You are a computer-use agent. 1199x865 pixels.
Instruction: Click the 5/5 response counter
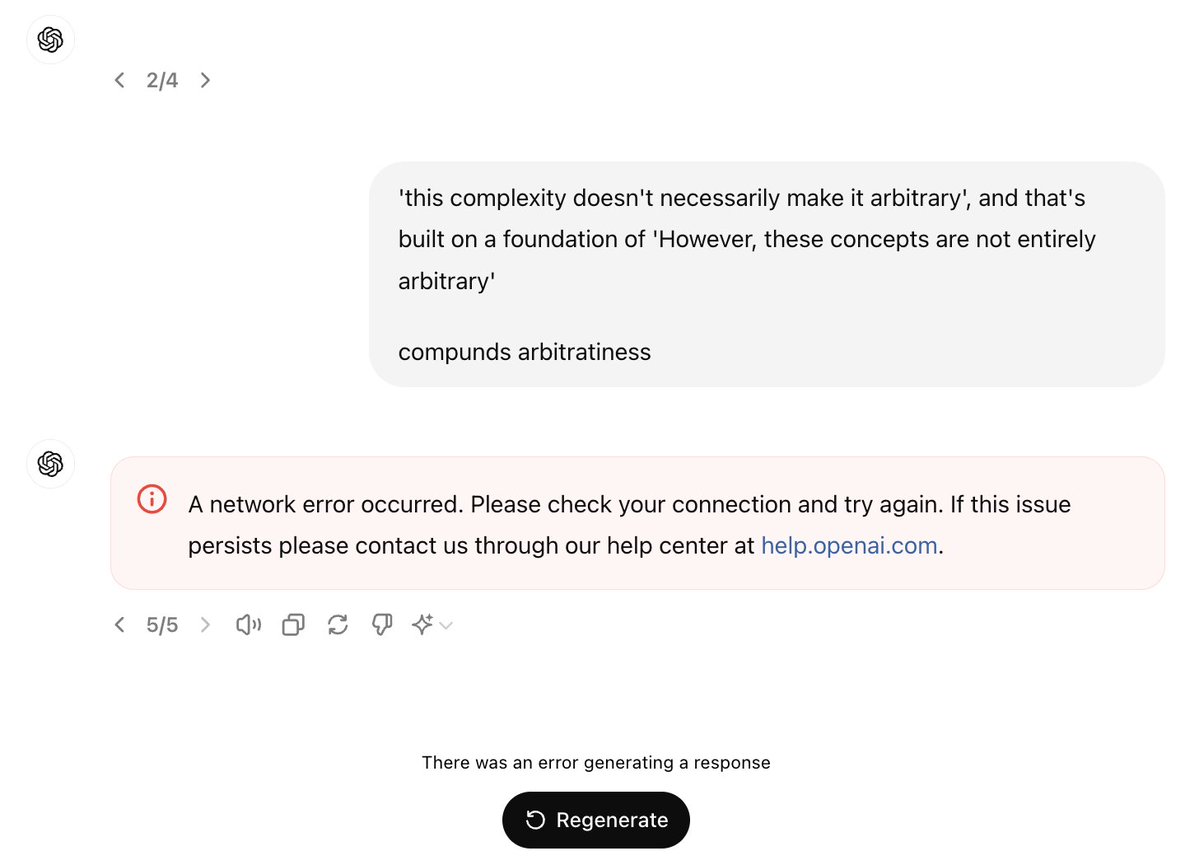[162, 625]
